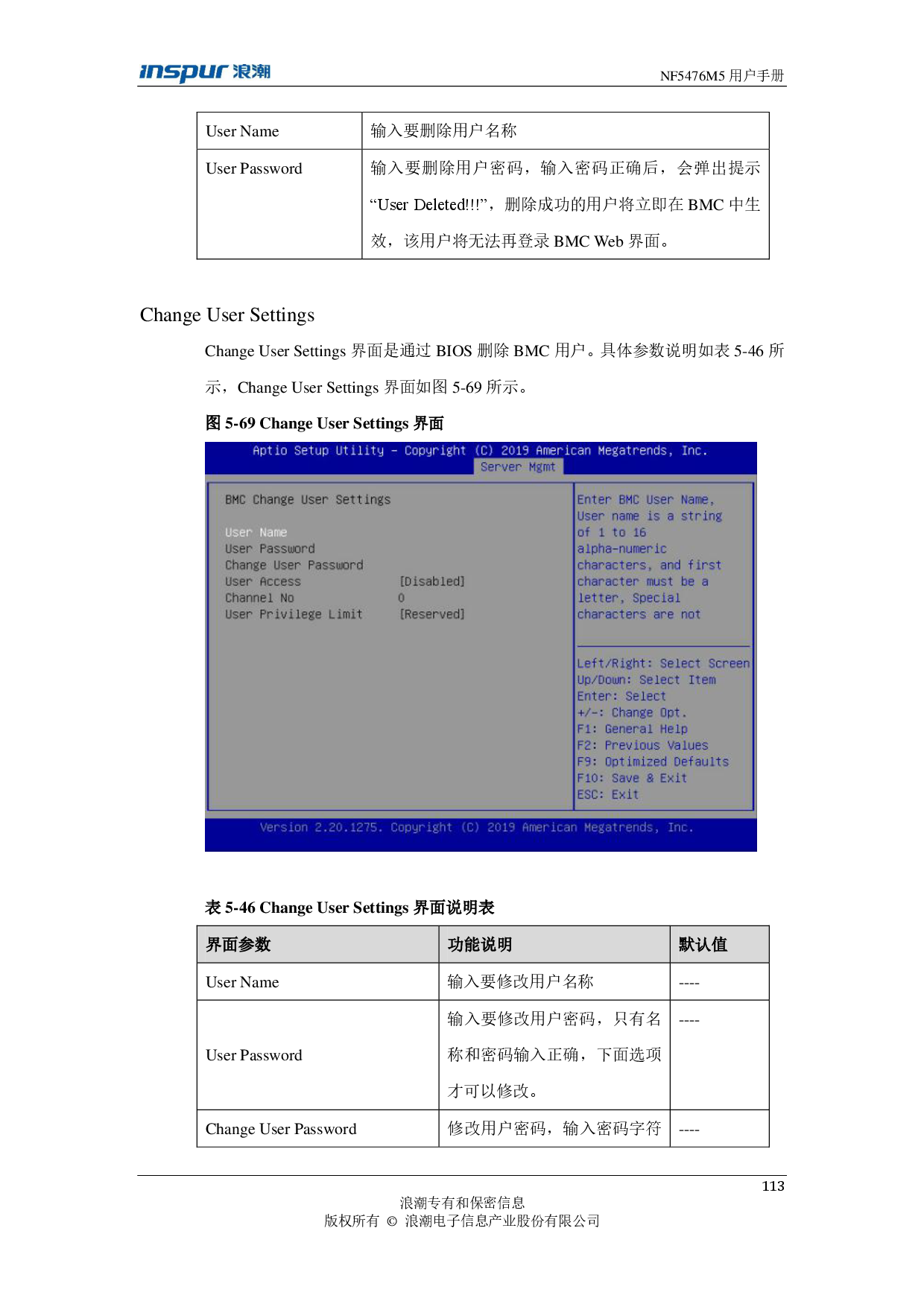The width and height of the screenshot is (924, 1307).
Task: Click the 'Enter BMC User Name' help text
Action: click(x=645, y=500)
